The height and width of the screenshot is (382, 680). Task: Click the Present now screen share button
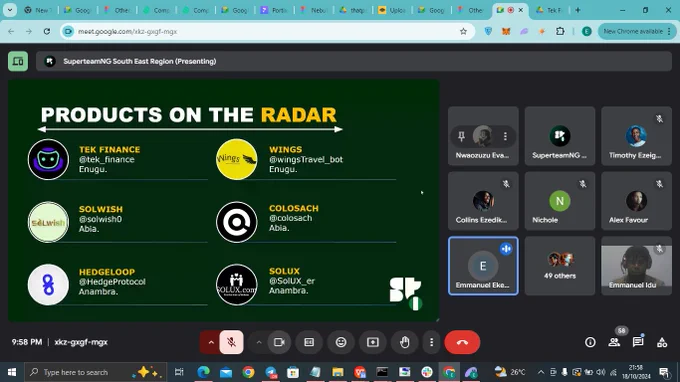373,342
